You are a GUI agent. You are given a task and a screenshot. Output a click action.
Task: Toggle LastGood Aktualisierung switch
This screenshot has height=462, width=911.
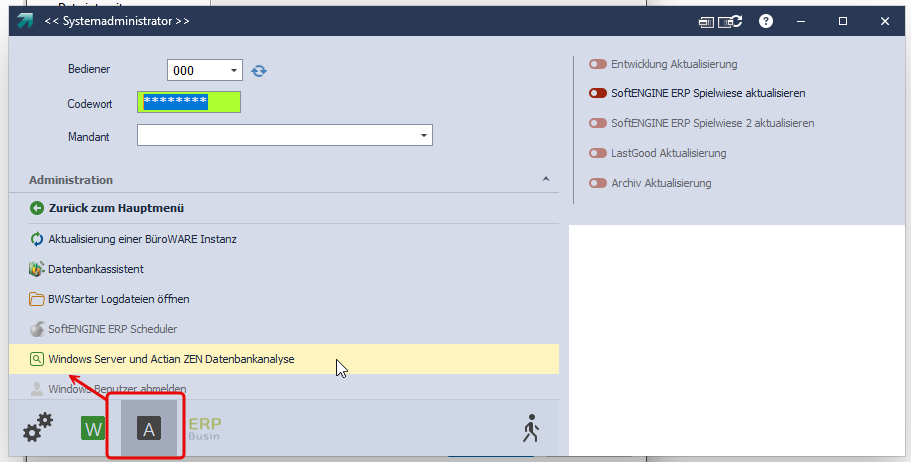pos(598,153)
